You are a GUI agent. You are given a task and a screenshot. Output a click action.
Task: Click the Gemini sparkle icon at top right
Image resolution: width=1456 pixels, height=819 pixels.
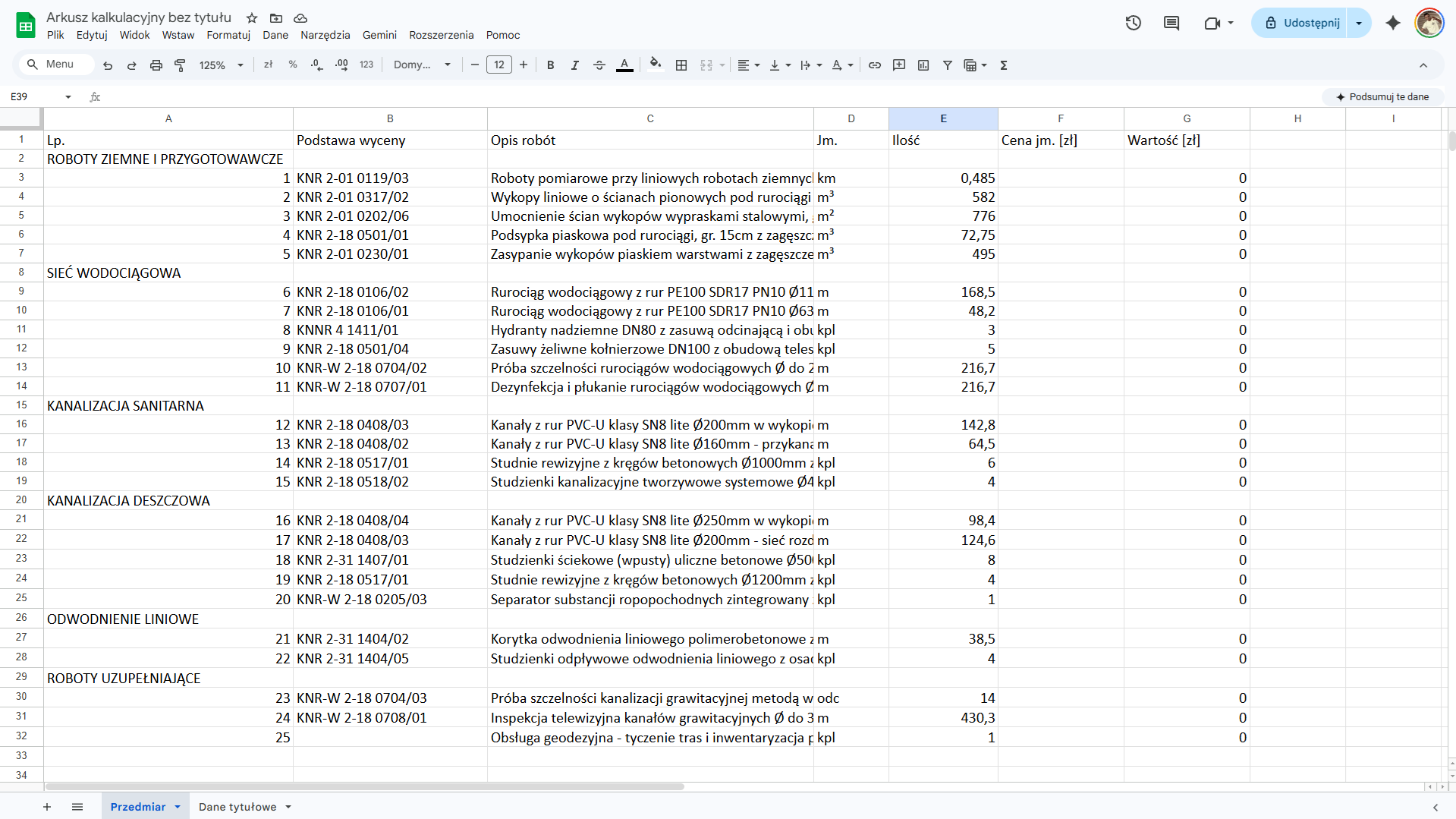(x=1393, y=23)
